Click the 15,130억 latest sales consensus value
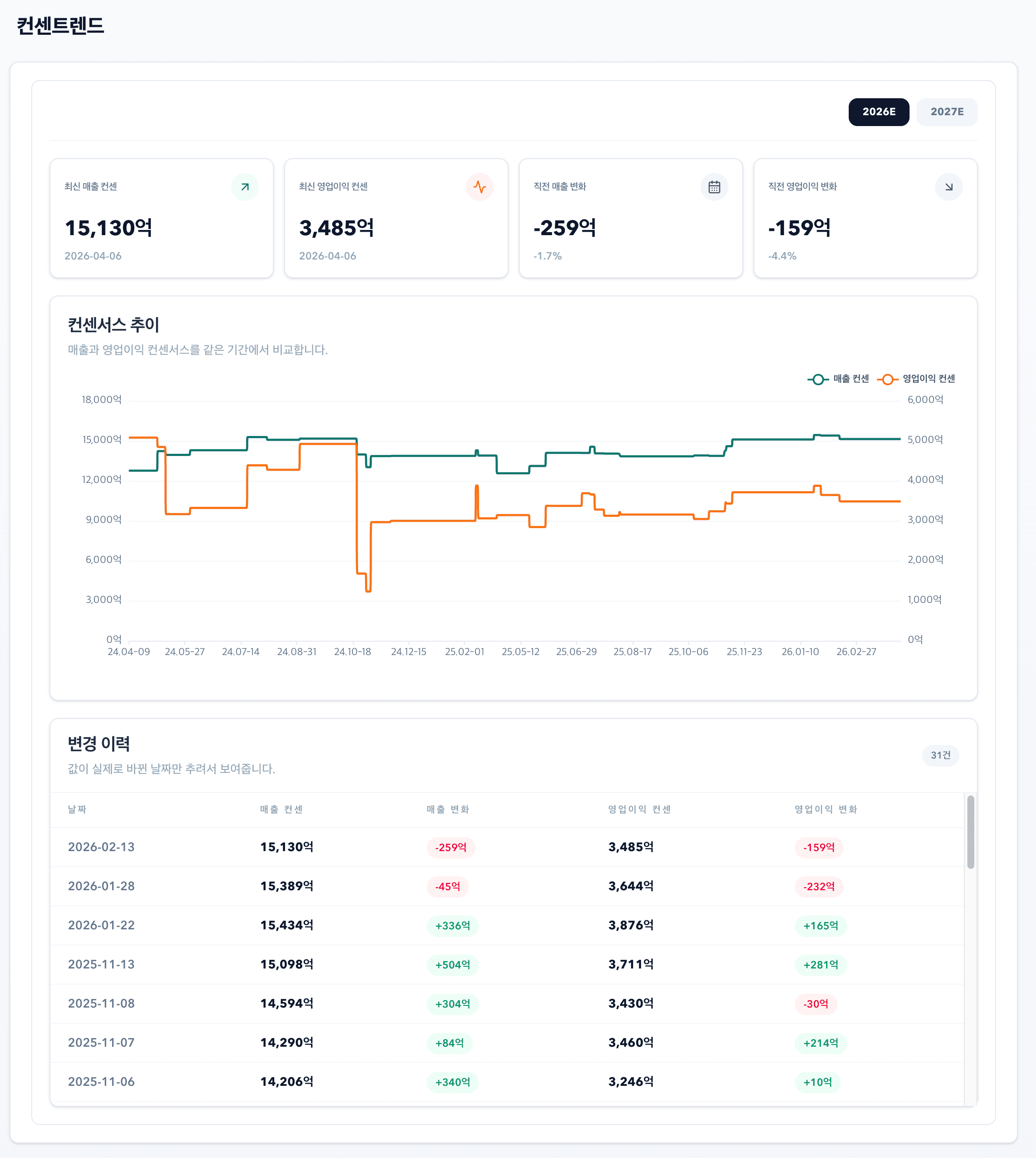Screen dimensions: 1036x1158 [109, 228]
